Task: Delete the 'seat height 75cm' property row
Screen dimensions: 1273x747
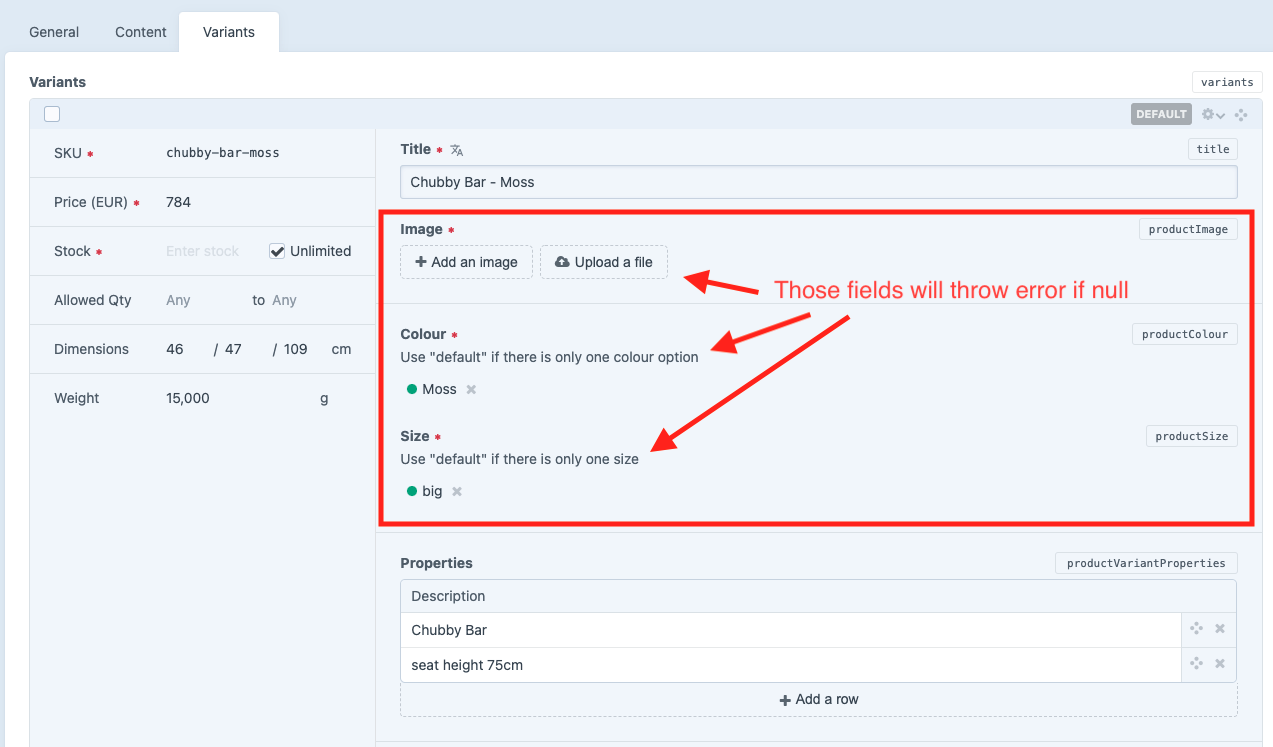Action: click(1219, 663)
